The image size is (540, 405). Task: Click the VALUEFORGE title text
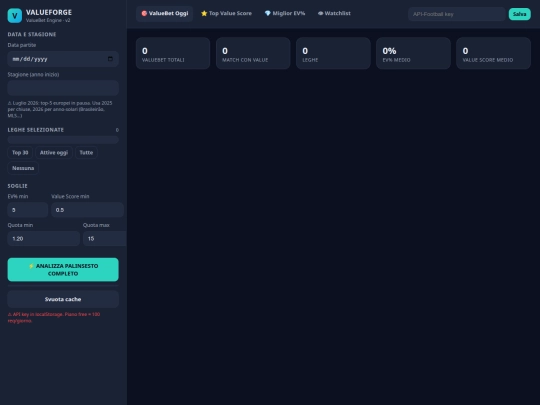point(49,12)
